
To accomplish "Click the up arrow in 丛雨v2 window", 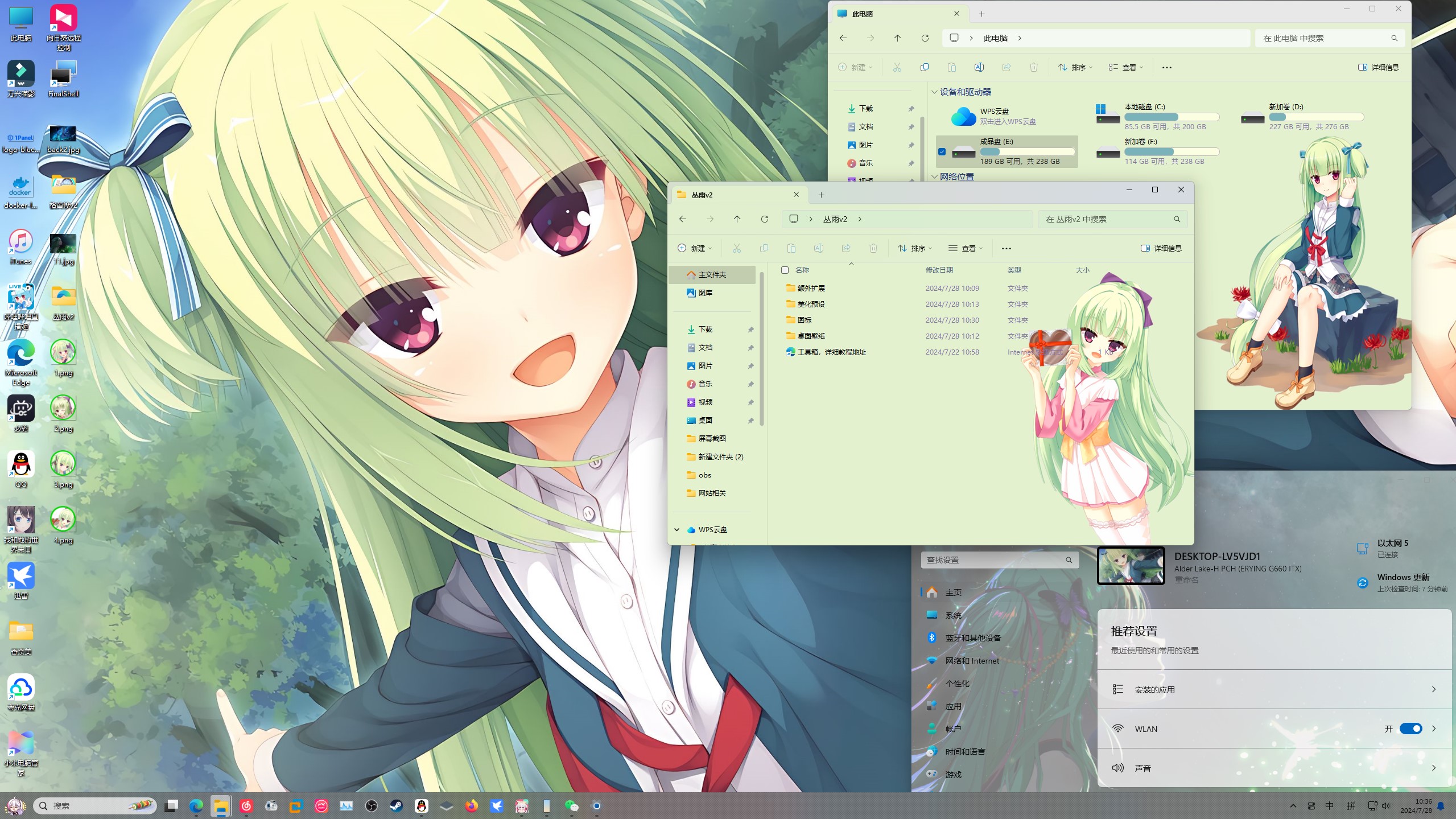I will [737, 219].
